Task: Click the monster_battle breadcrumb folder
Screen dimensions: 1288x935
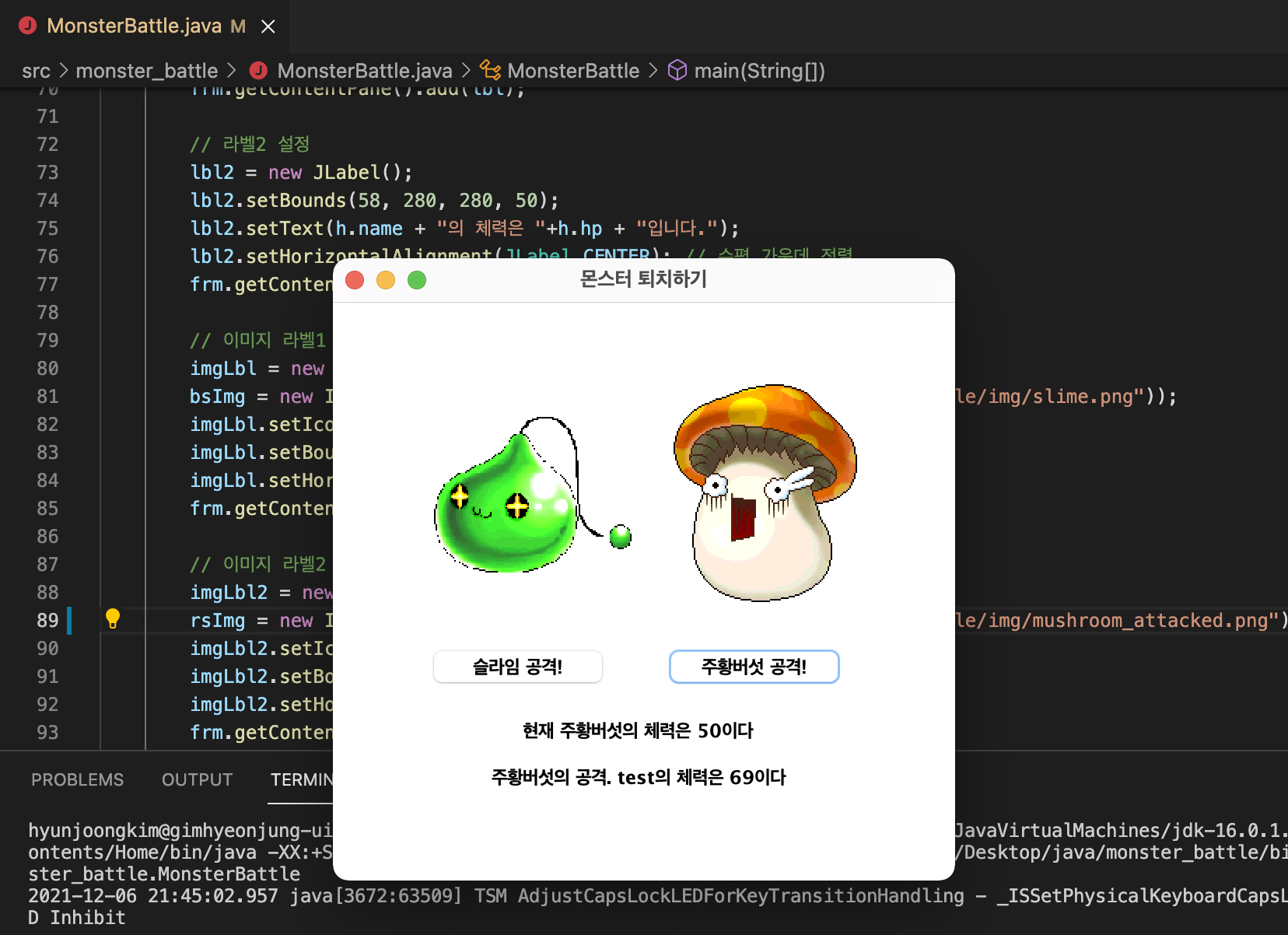Action: (147, 71)
